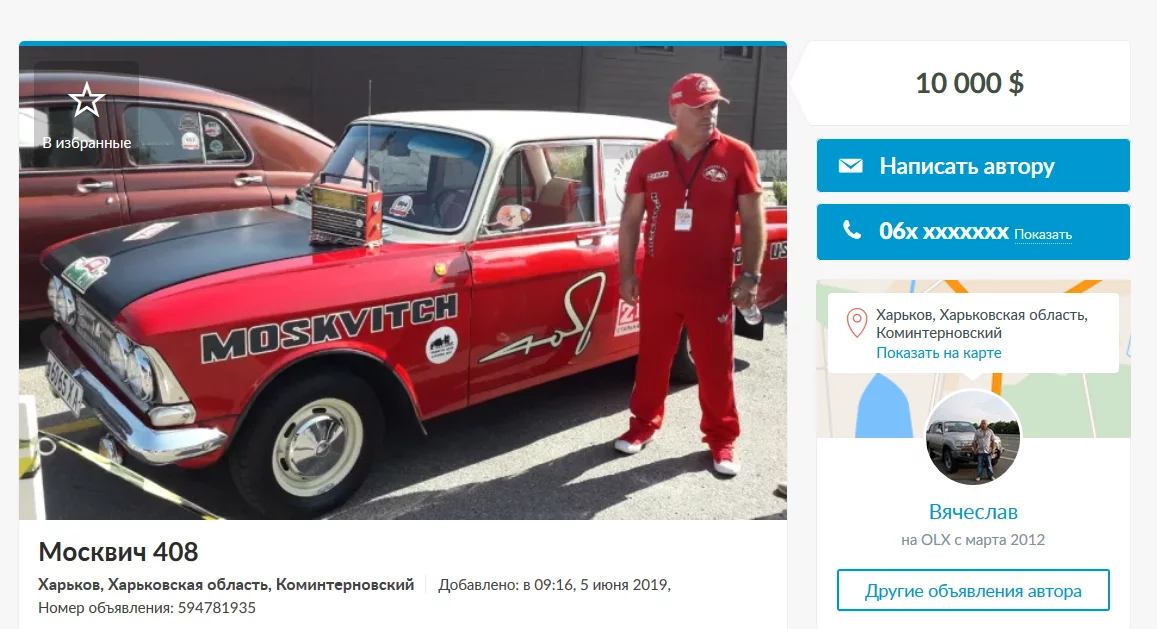Click the masked phone number 06x xxxxxxx
This screenshot has height=629, width=1157.
coord(943,231)
